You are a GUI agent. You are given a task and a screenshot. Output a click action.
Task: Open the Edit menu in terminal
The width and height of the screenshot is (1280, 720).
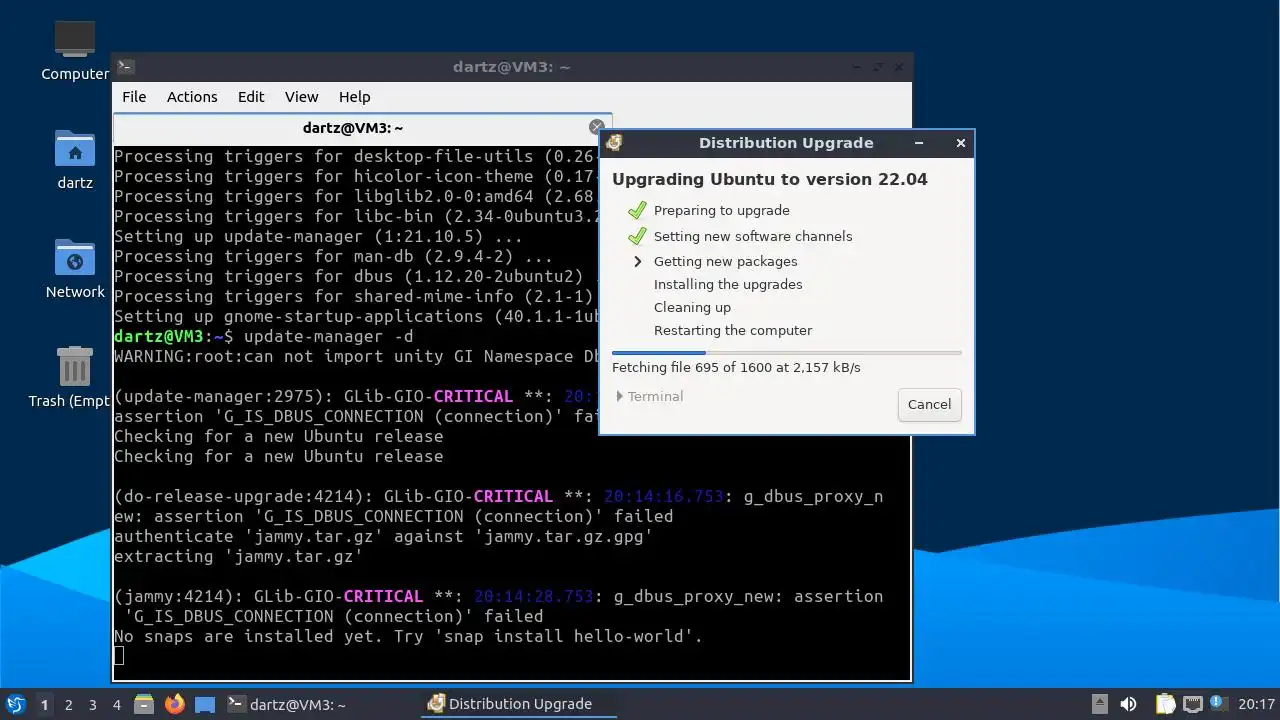(251, 97)
